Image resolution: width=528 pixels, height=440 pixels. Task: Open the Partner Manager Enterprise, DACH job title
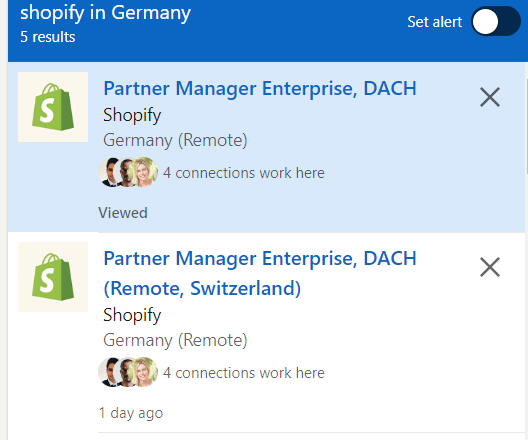[x=260, y=89]
